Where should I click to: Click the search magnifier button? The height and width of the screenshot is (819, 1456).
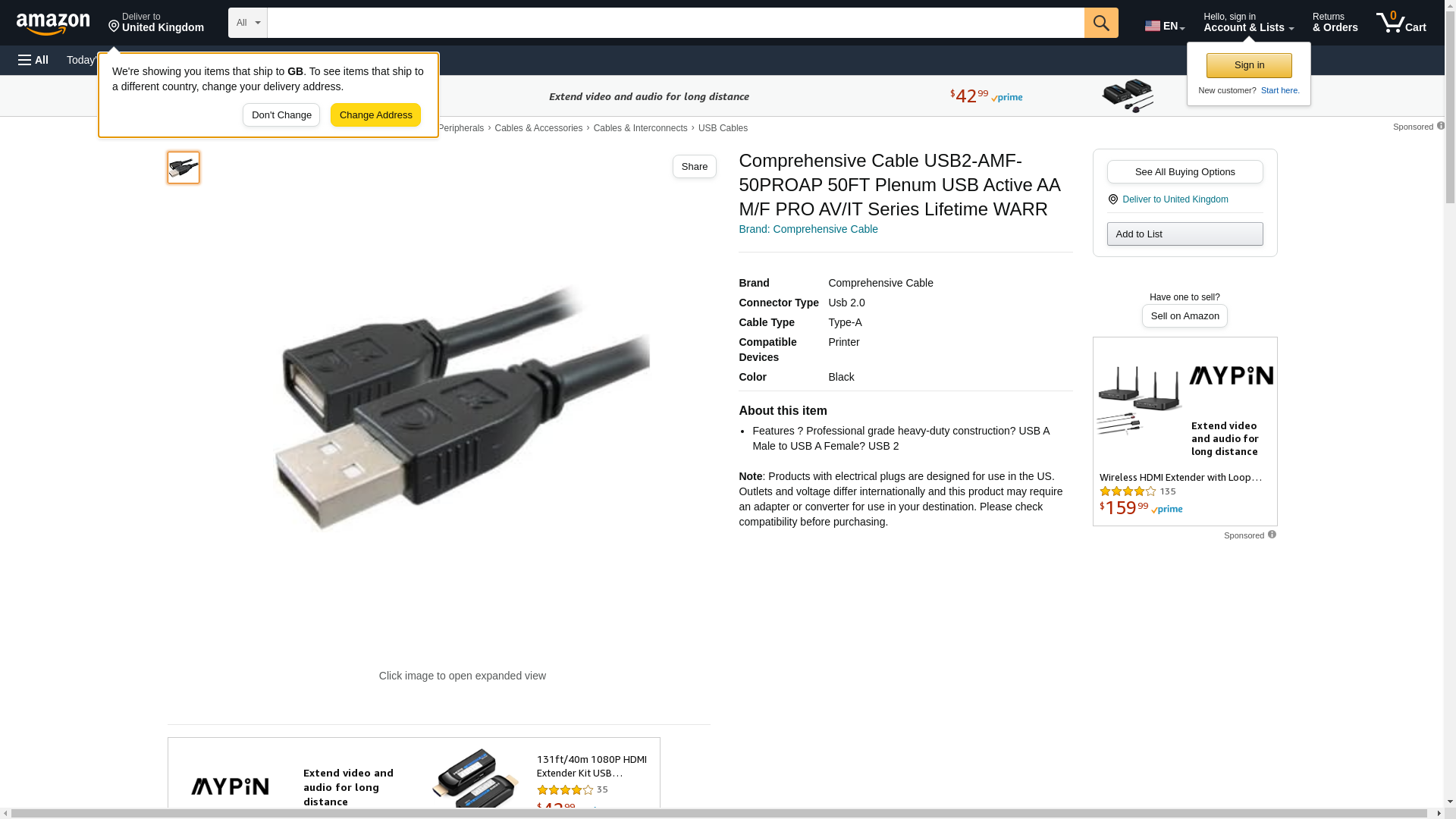point(1101,23)
